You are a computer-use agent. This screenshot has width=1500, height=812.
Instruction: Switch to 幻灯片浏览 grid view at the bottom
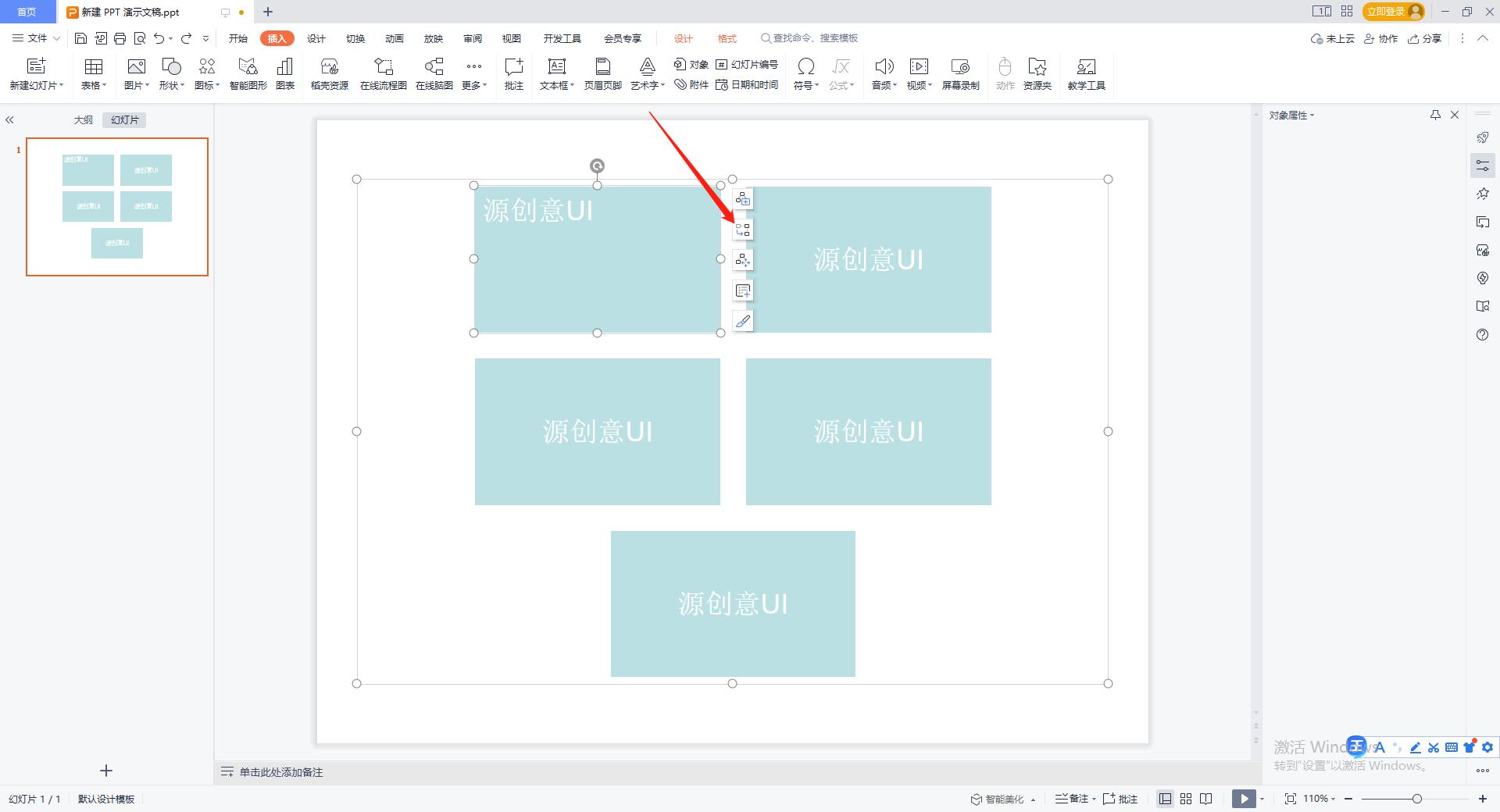click(1185, 799)
